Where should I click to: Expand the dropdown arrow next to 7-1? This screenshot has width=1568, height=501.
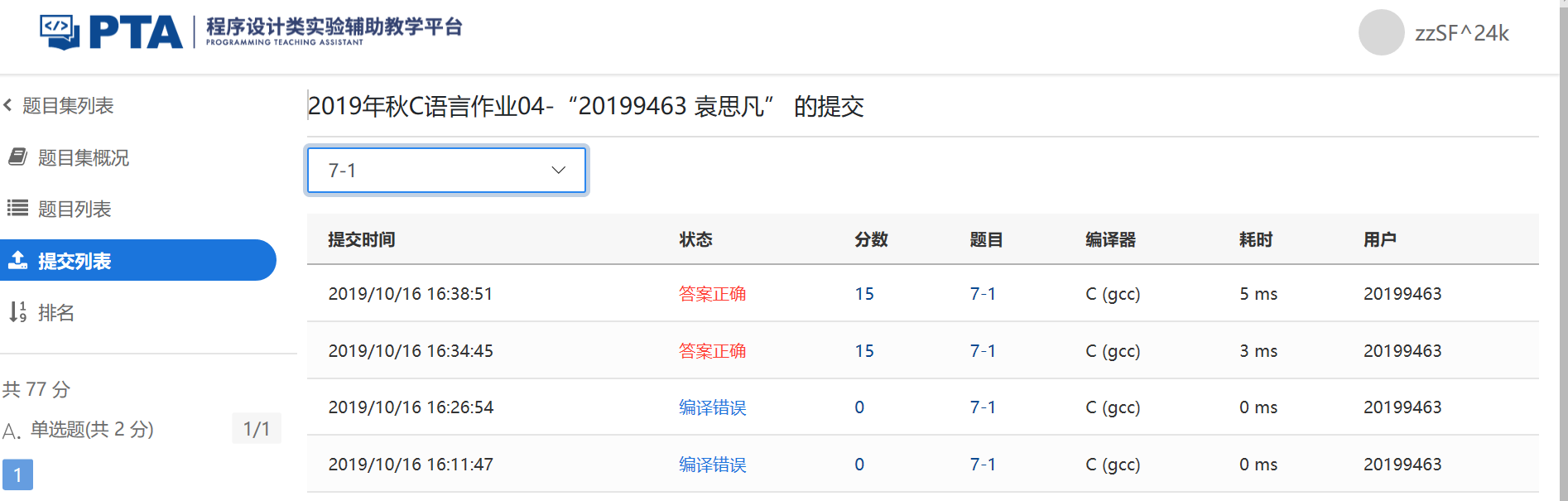pyautogui.click(x=559, y=171)
